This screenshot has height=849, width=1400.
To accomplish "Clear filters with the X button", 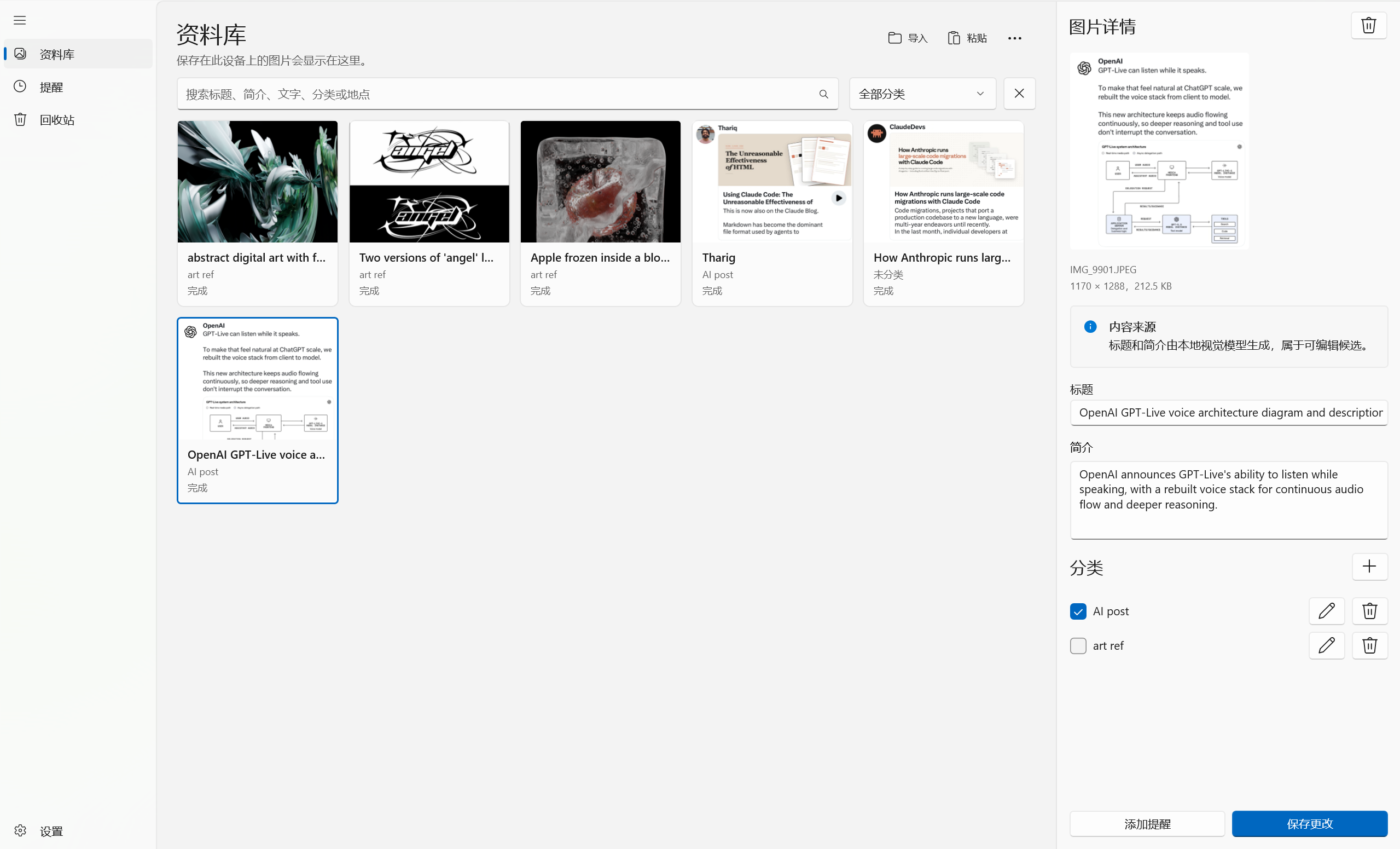I will point(1019,94).
